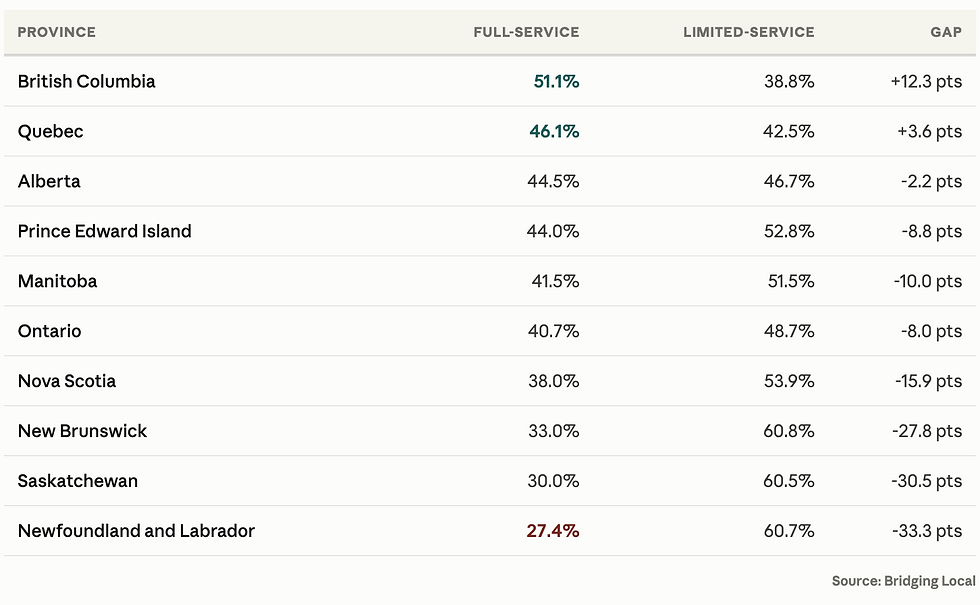Image resolution: width=980 pixels, height=605 pixels.
Task: Select the Alberta row
Action: point(490,181)
